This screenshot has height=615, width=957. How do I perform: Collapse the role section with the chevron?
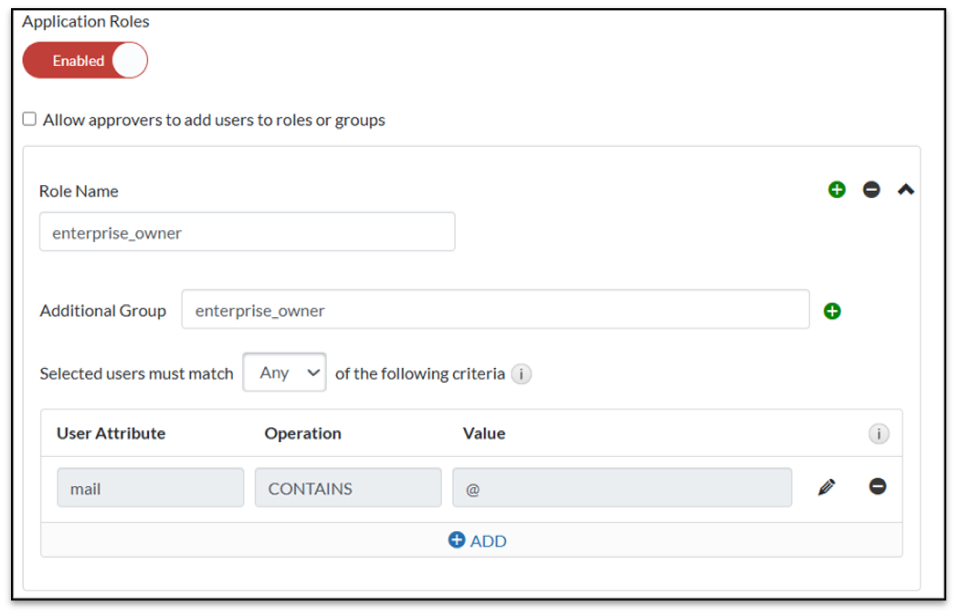pos(906,189)
